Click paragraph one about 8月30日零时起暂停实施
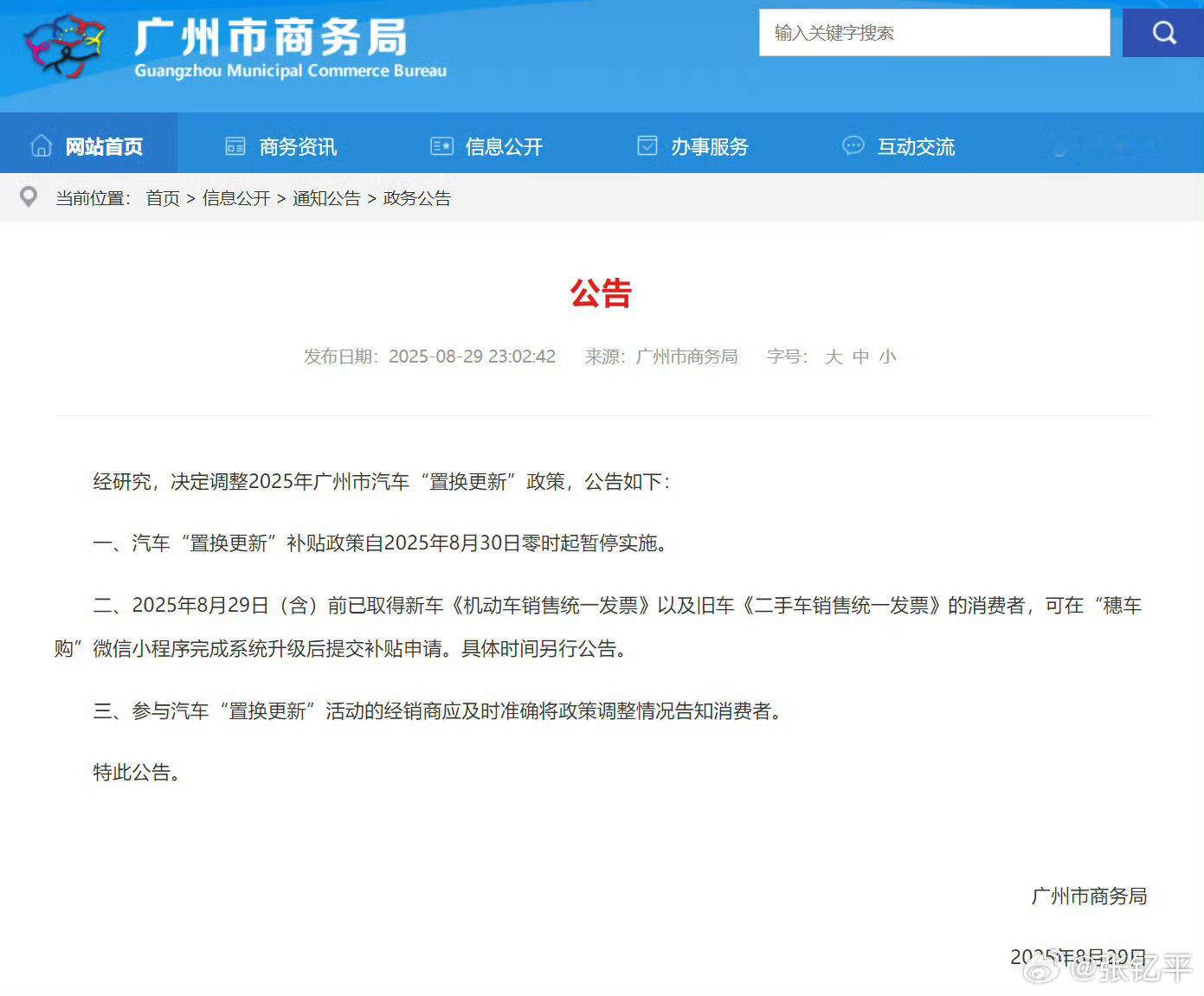 click(381, 543)
